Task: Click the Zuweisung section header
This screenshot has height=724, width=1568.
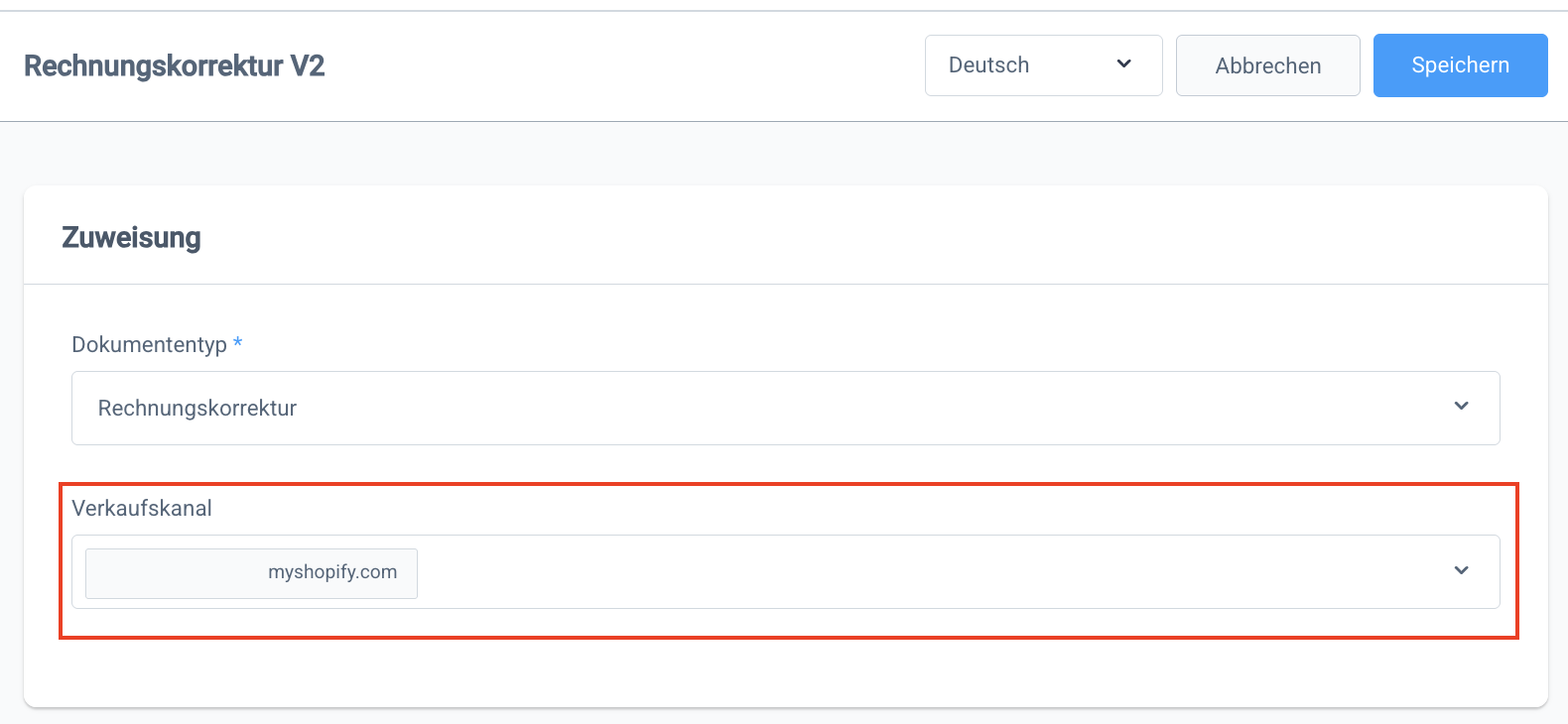Action: (130, 237)
